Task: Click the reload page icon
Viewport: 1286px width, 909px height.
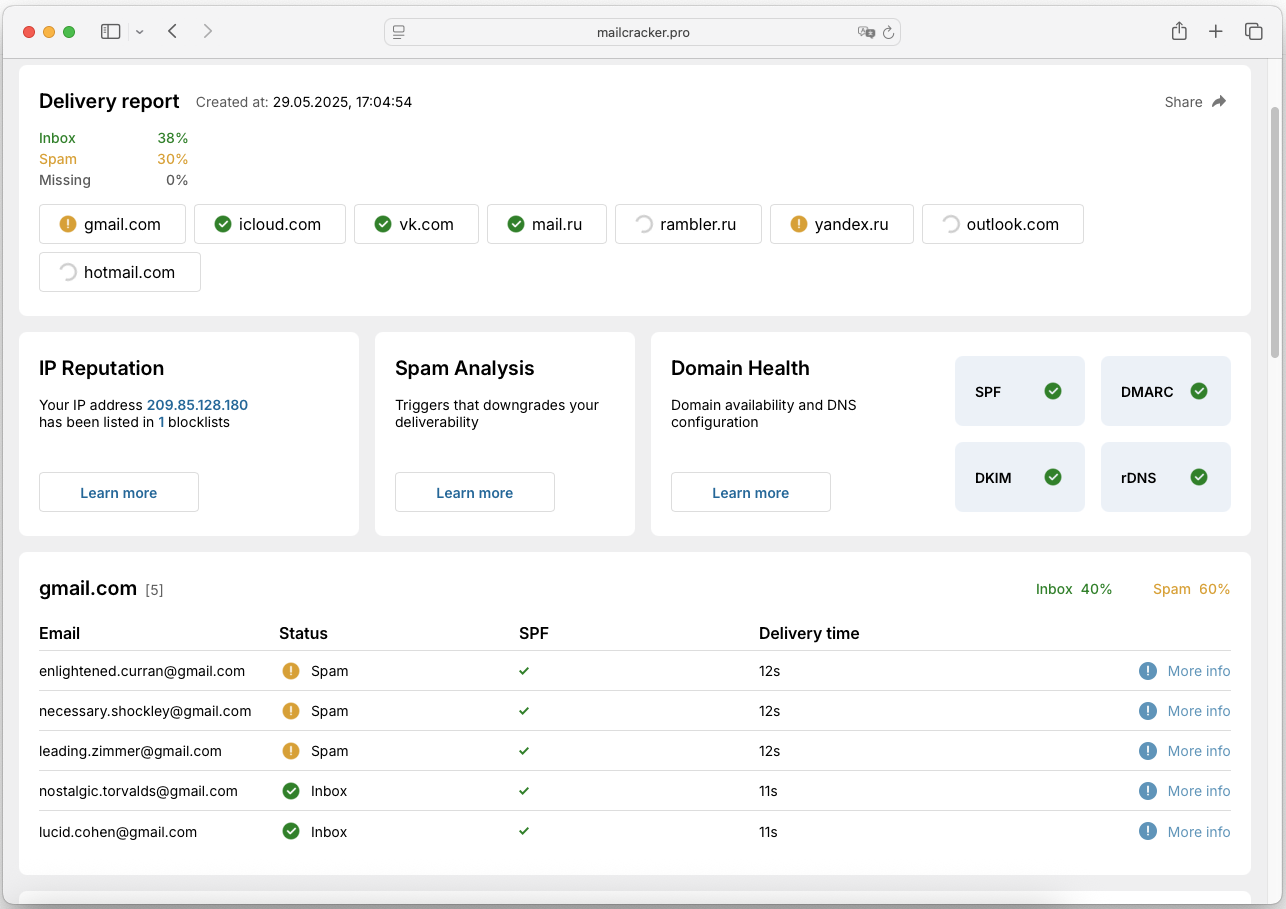Action: 887,32
